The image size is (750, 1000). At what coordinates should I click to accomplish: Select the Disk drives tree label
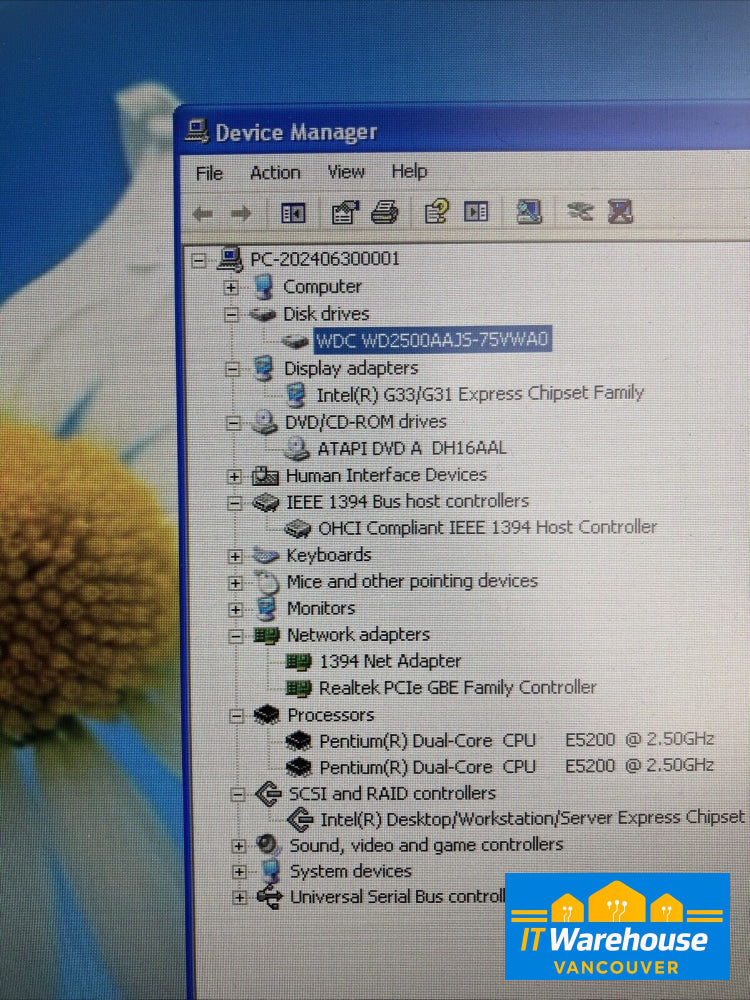tap(326, 314)
